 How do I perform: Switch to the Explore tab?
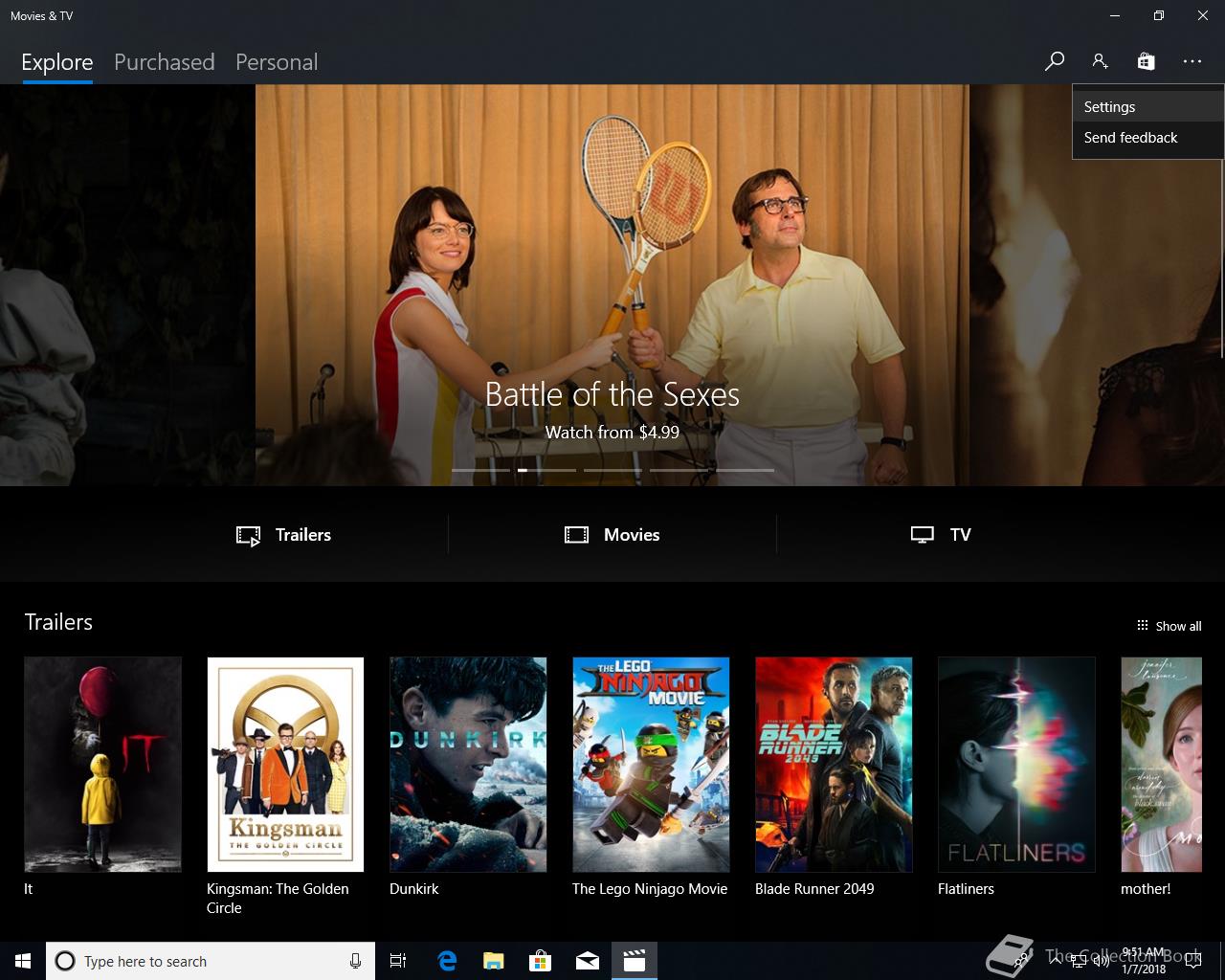[57, 62]
